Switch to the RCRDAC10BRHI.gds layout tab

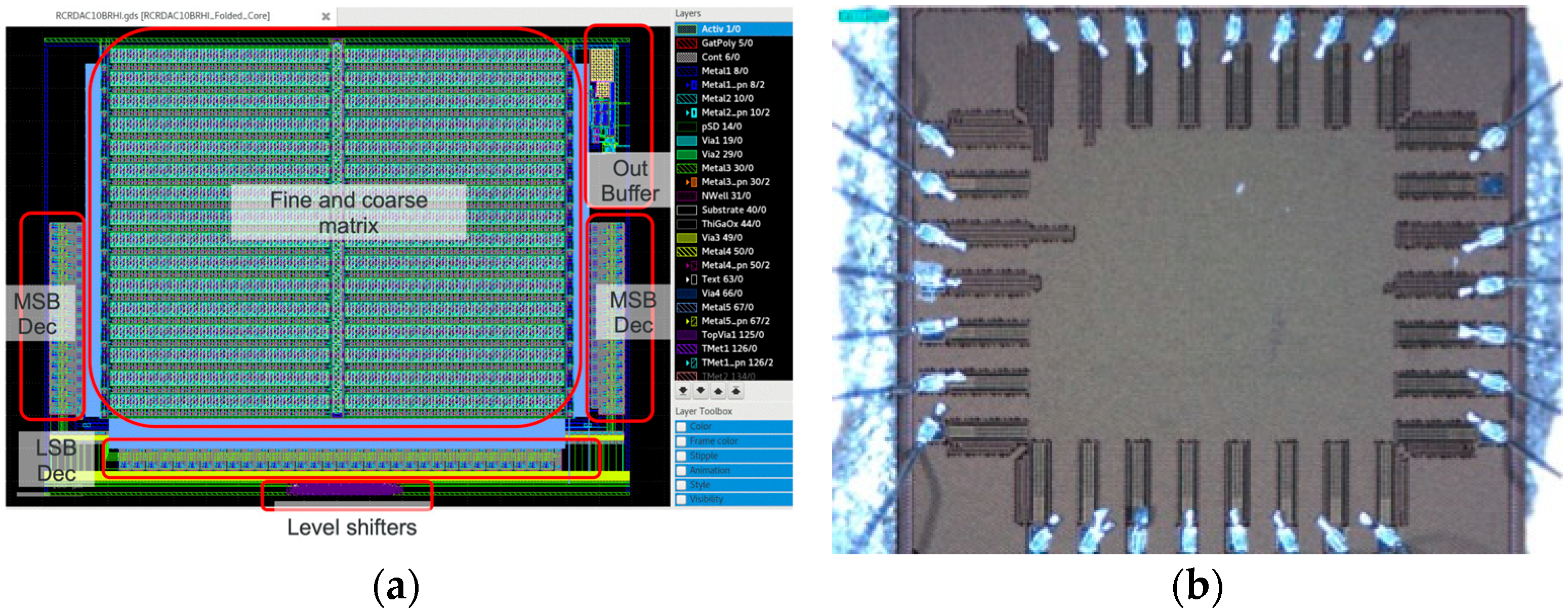click(x=162, y=16)
